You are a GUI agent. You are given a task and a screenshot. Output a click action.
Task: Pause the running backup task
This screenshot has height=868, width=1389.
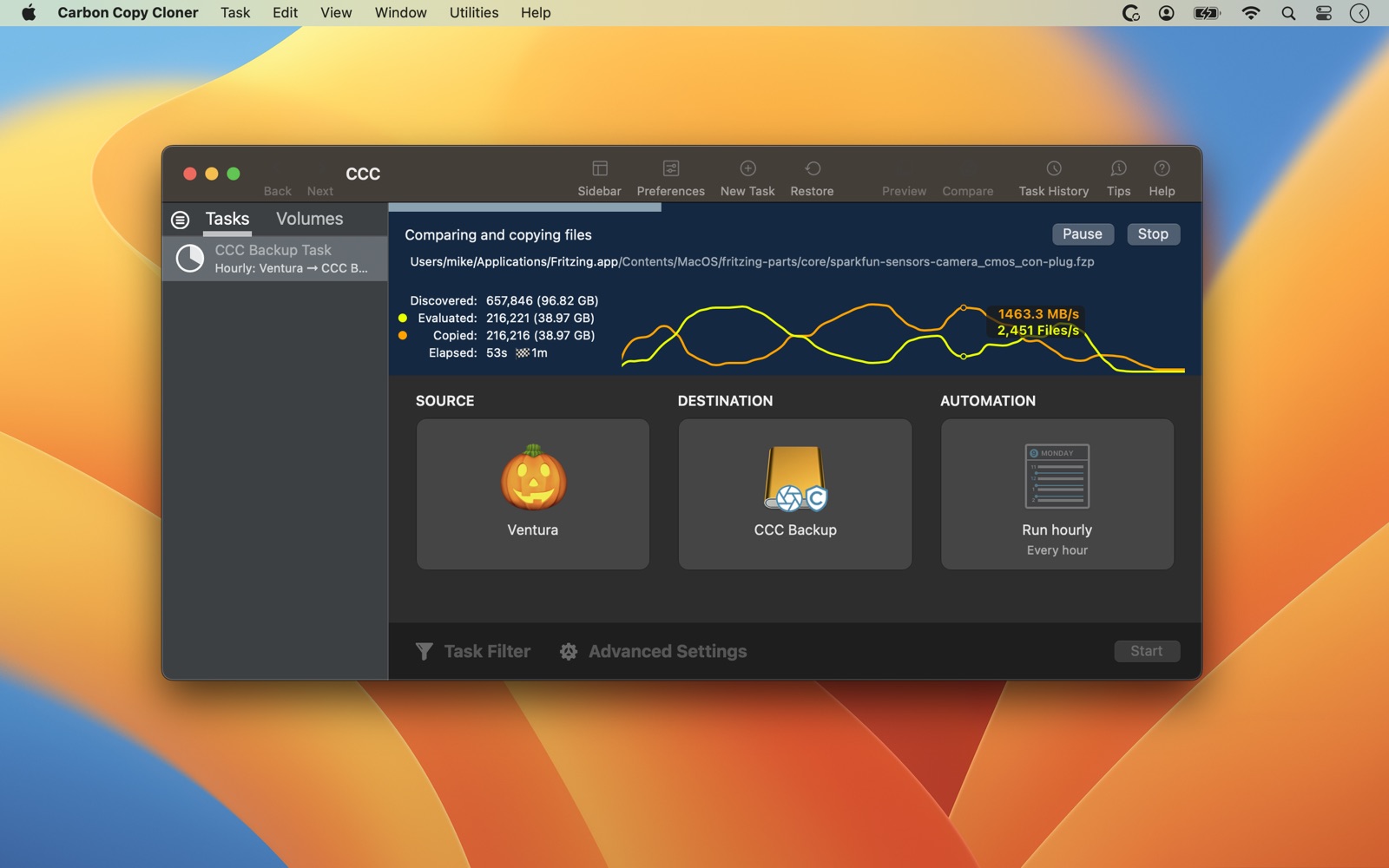pos(1083,234)
